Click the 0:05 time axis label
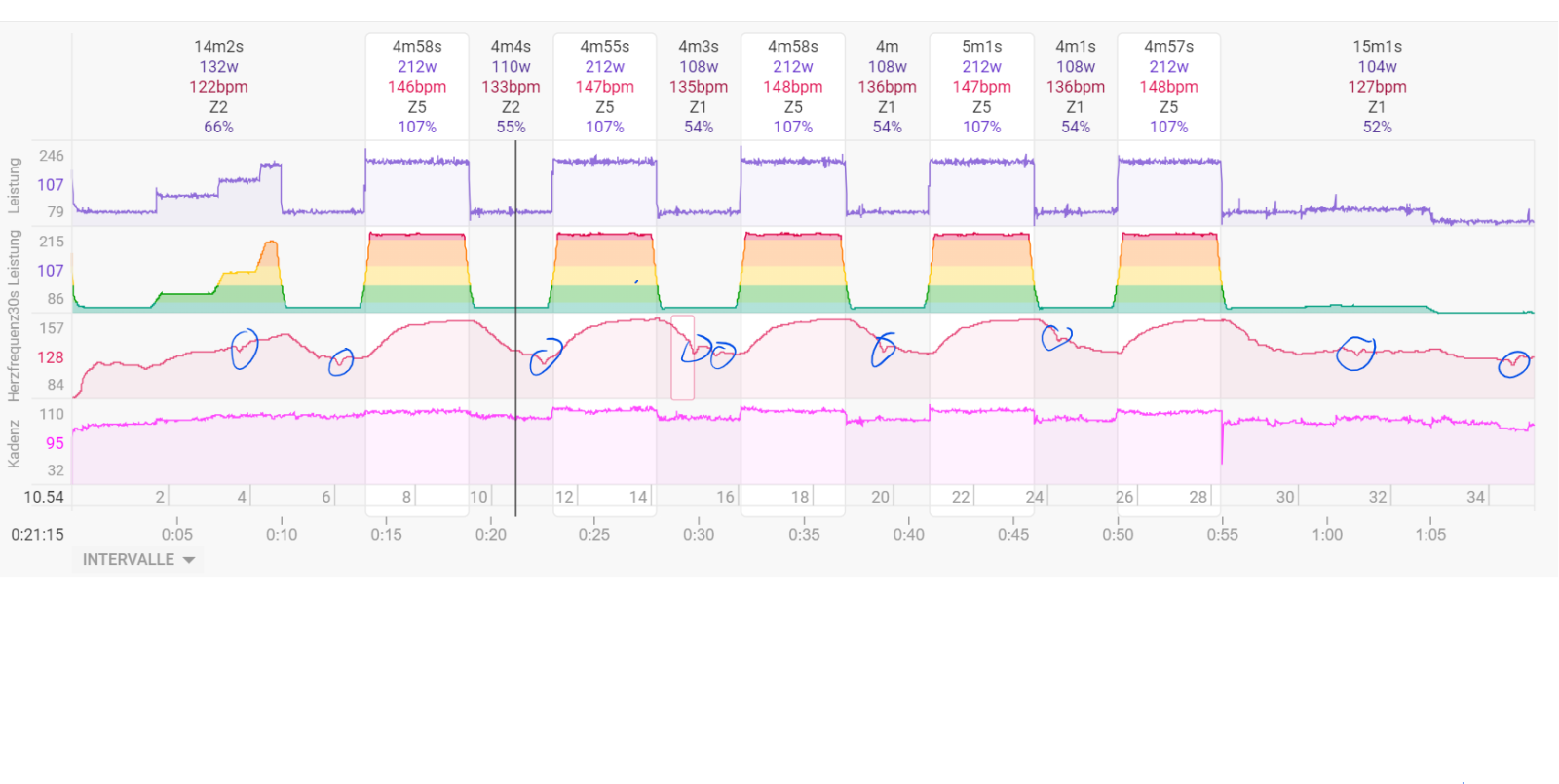 [177, 535]
